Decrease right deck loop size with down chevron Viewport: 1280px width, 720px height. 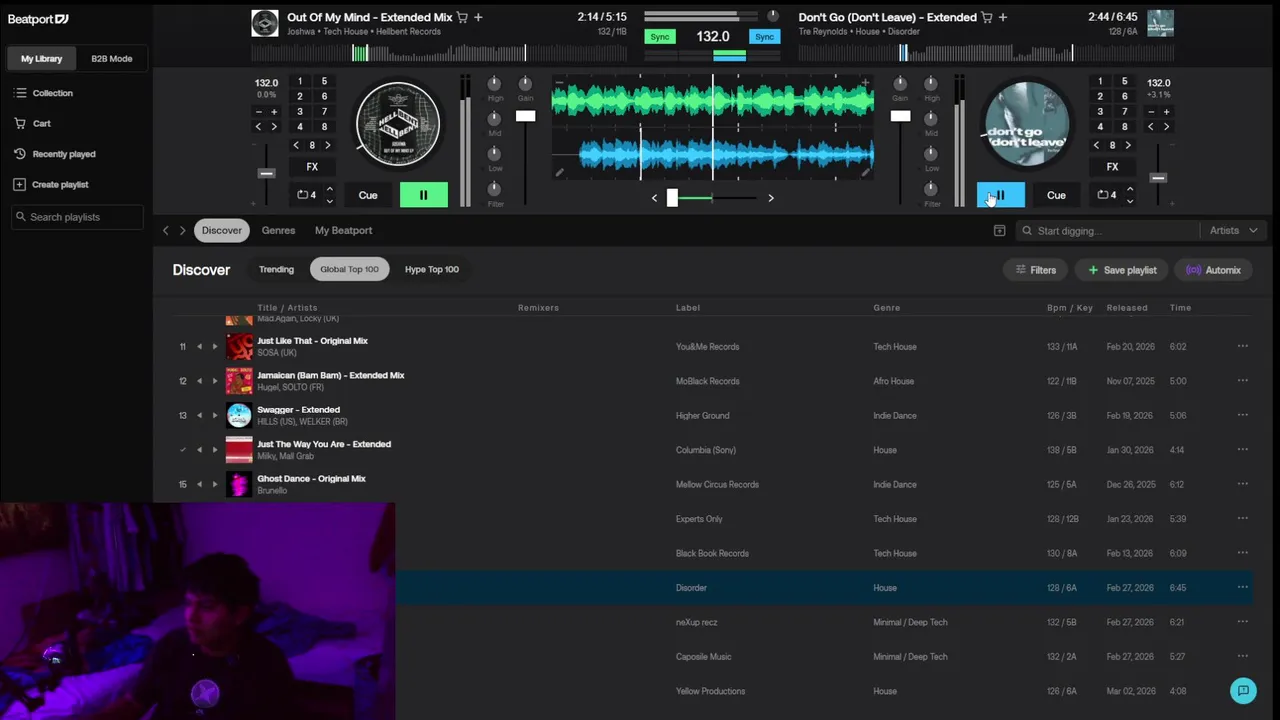pos(1130,201)
